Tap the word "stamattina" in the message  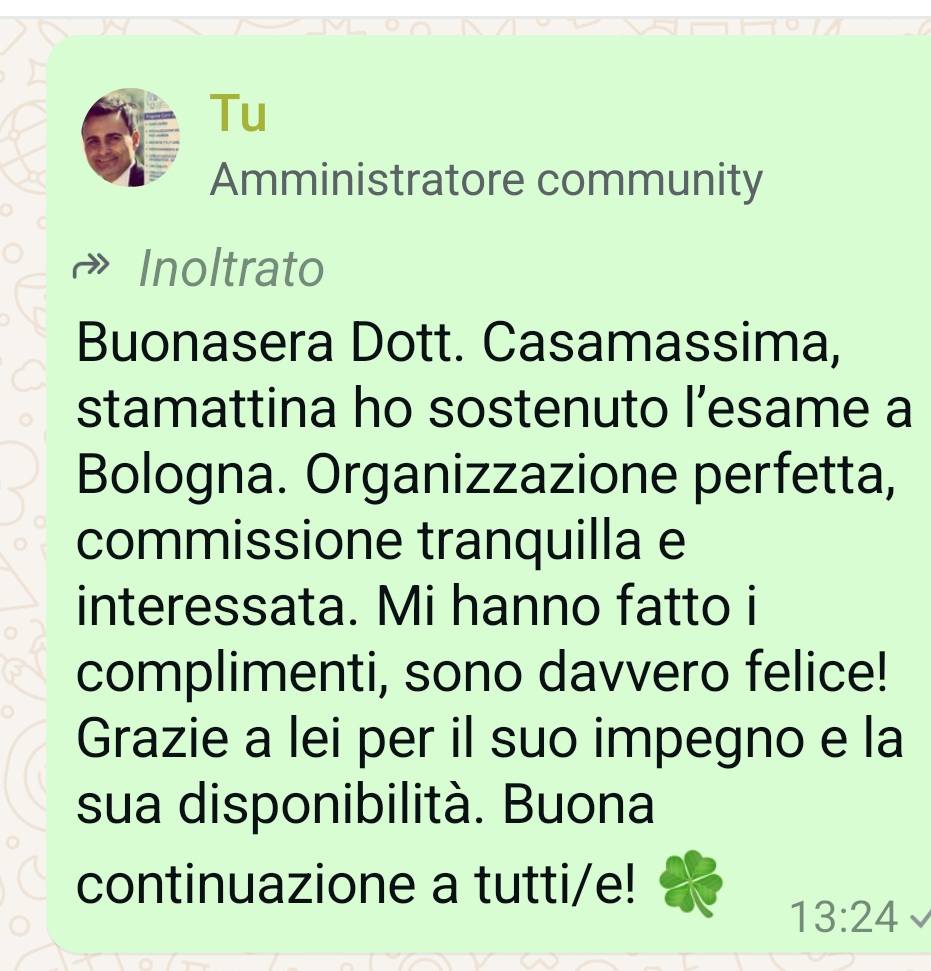click(x=206, y=409)
